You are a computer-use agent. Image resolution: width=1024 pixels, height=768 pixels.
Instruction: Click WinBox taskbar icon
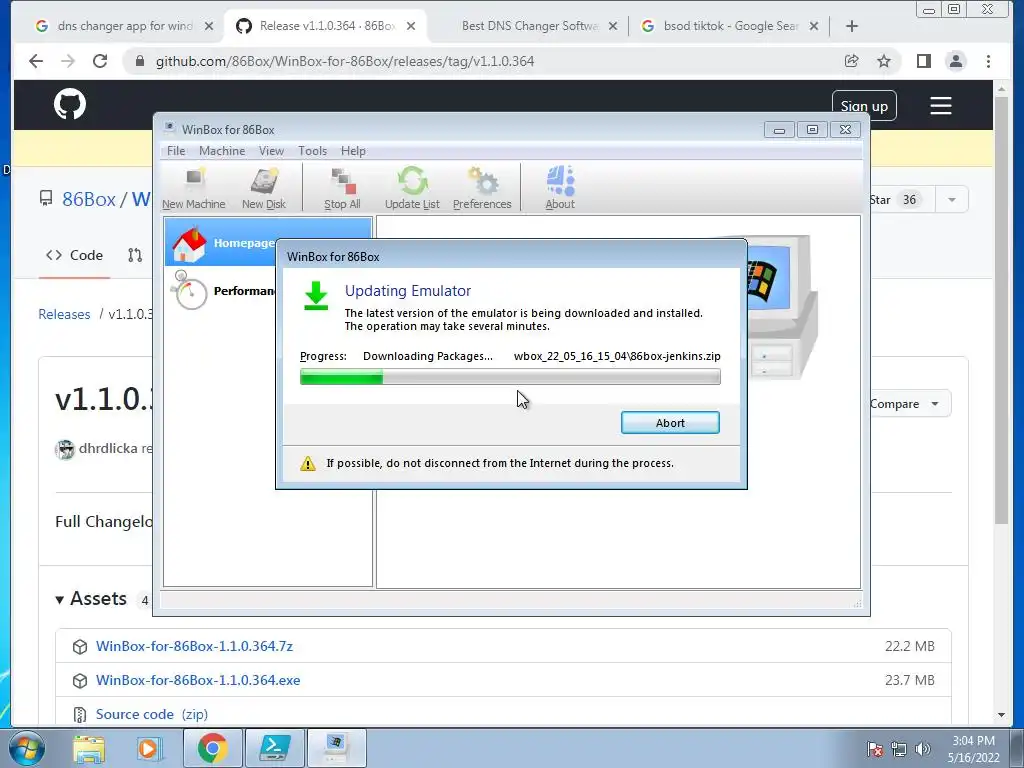[336, 748]
